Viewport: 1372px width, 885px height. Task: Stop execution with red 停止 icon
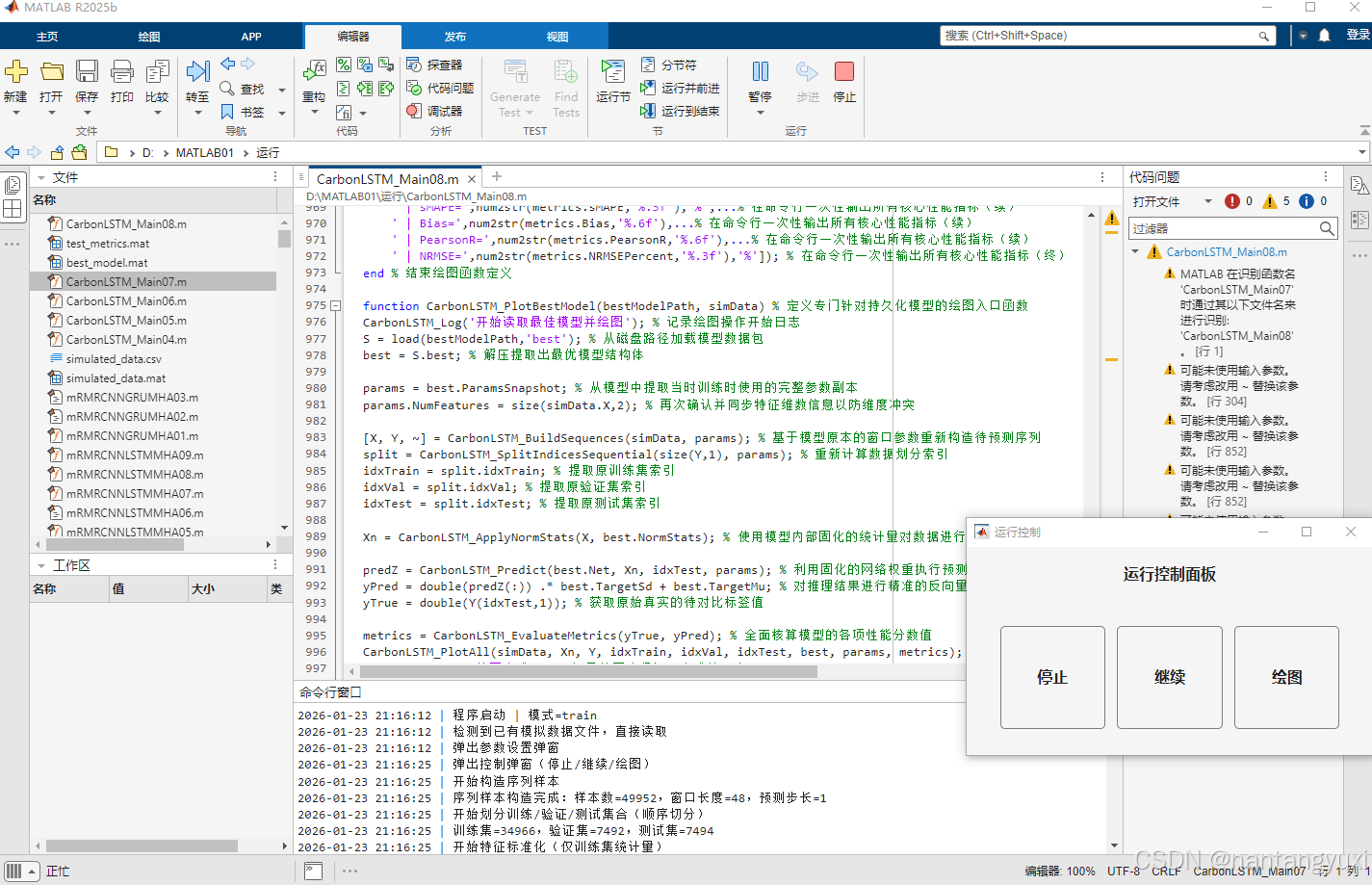click(844, 71)
